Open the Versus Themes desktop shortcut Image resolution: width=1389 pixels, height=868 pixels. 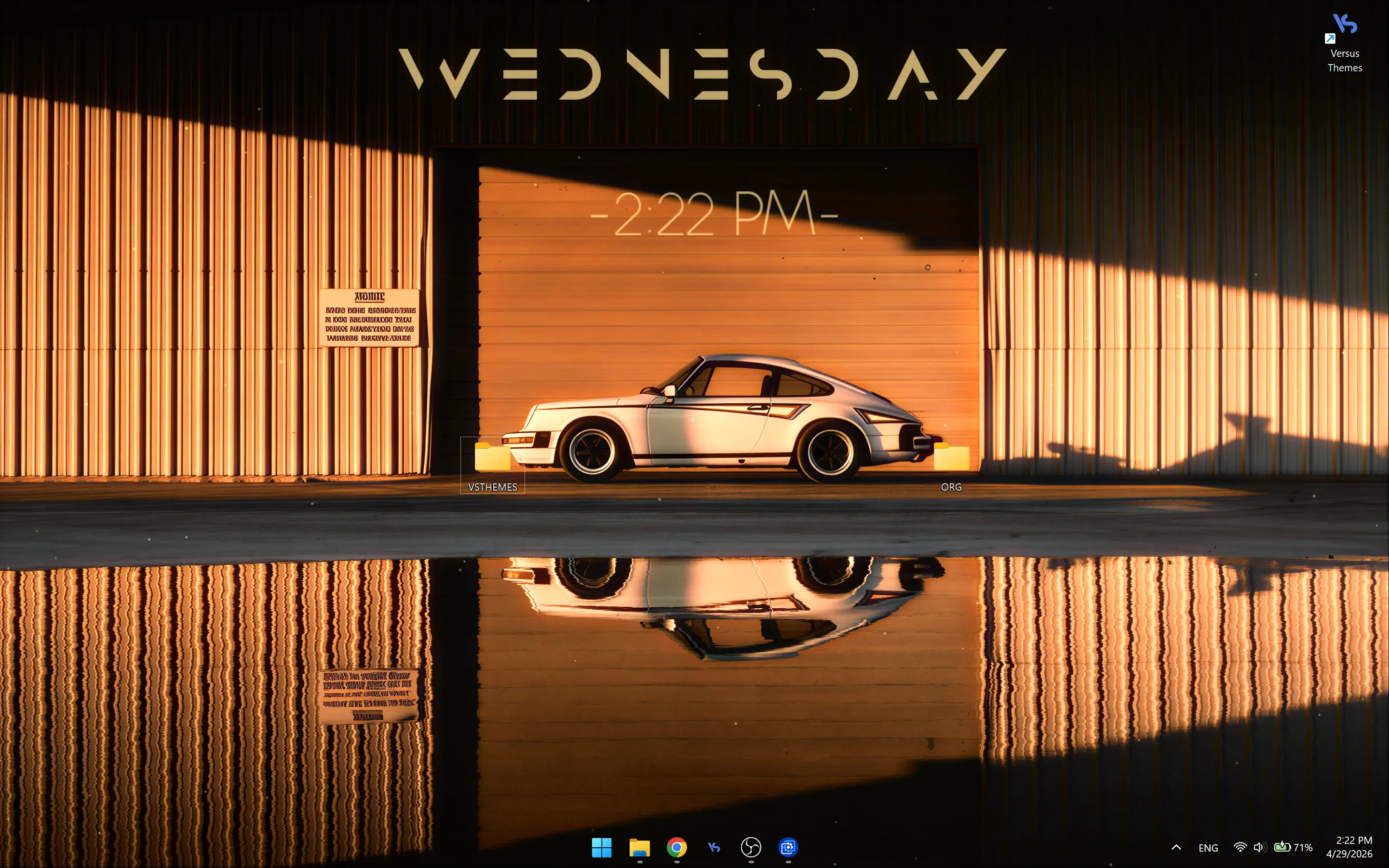coord(1344,42)
